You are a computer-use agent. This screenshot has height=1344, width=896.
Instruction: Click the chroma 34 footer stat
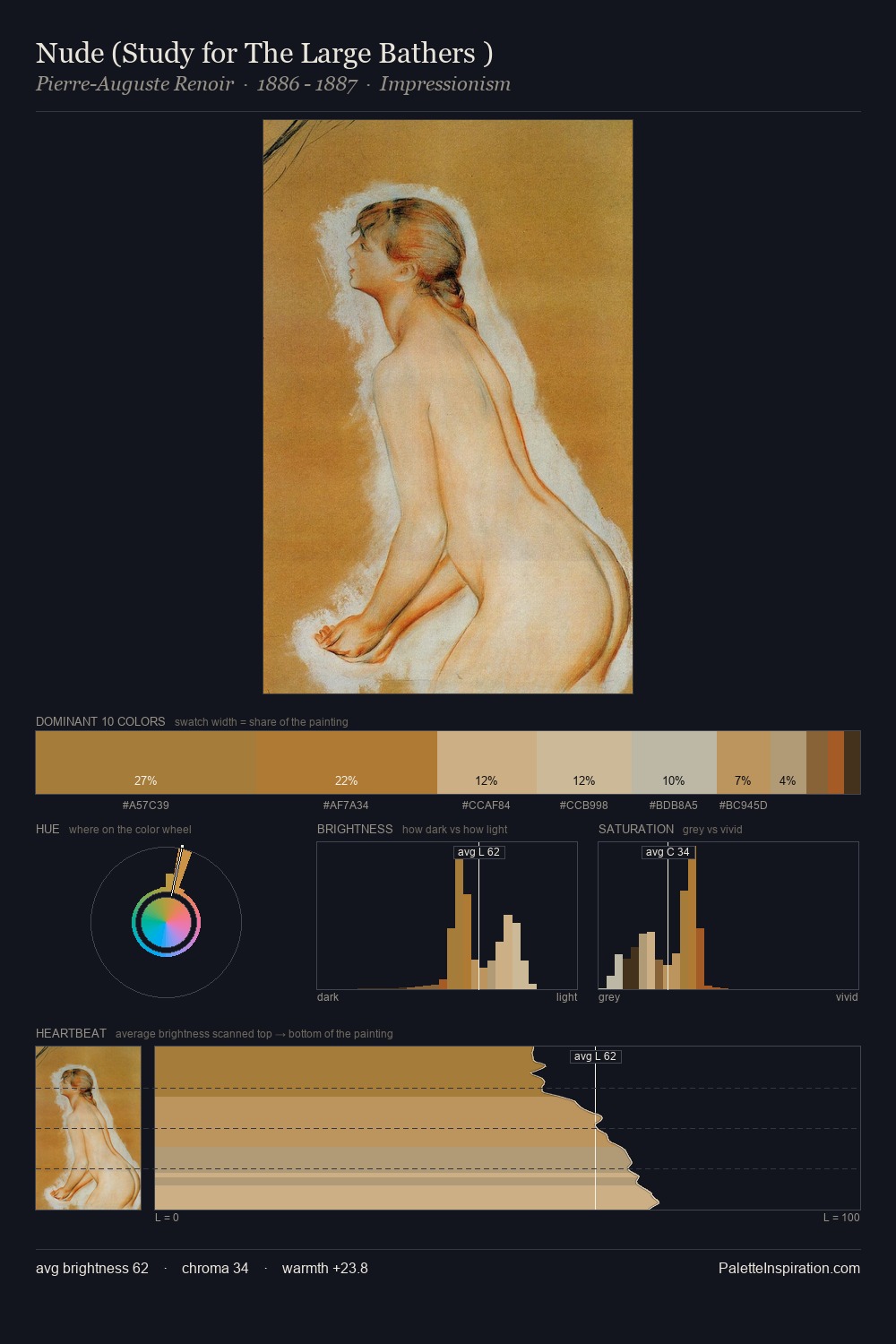215,1269
